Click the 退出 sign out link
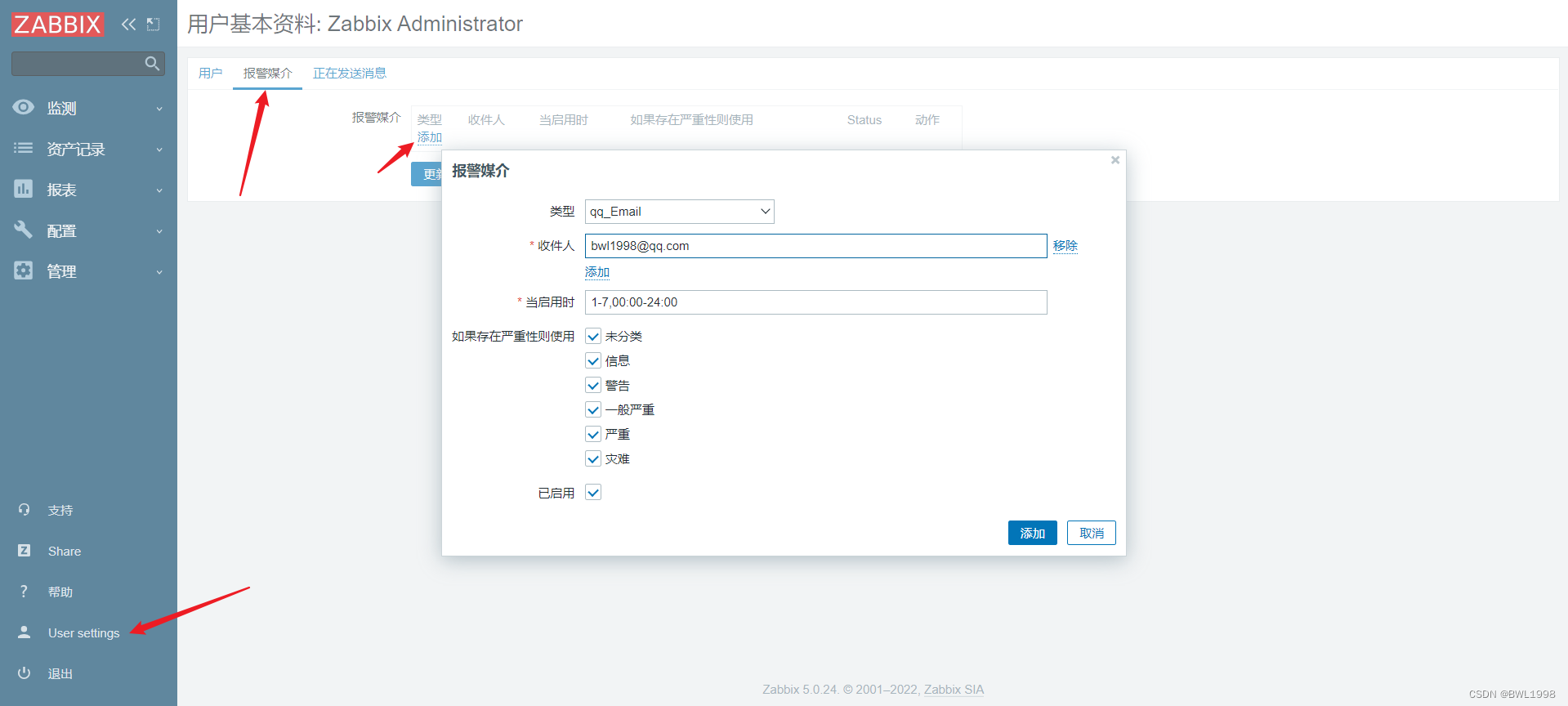 [x=60, y=674]
